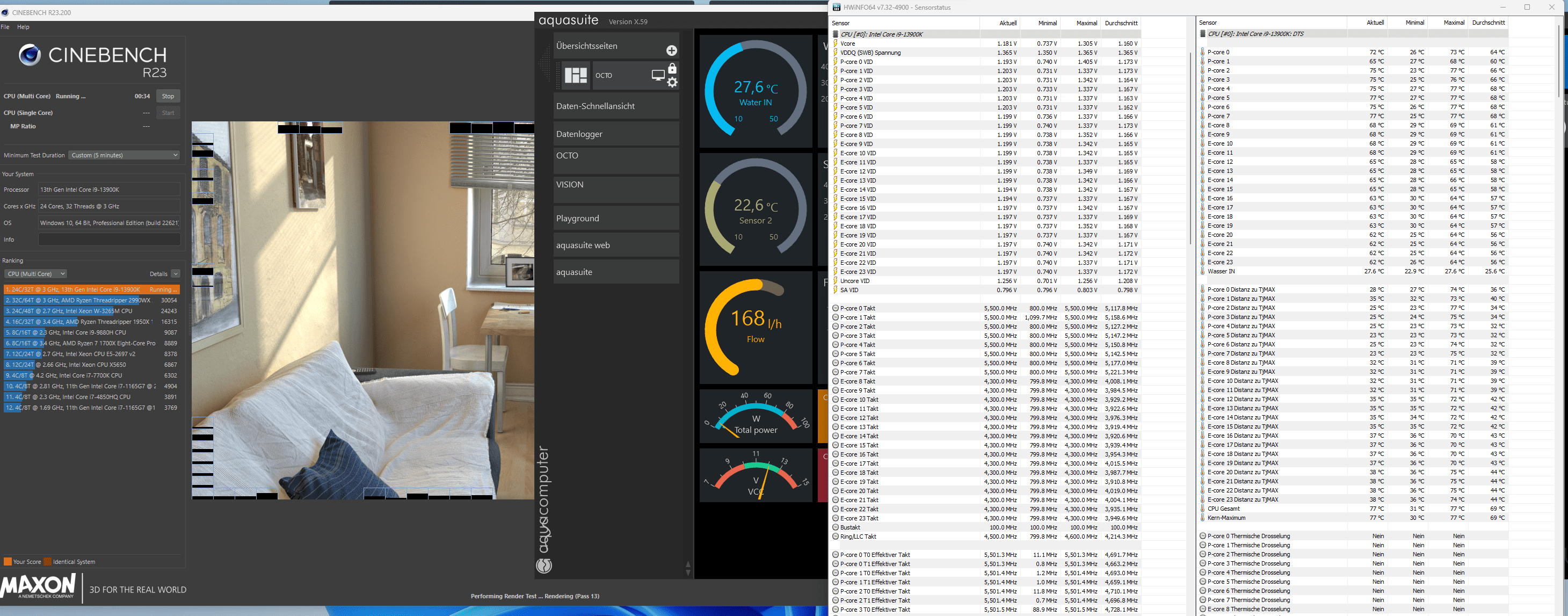
Task: Click thermometer icon beside Wasser IN
Action: point(1203,271)
